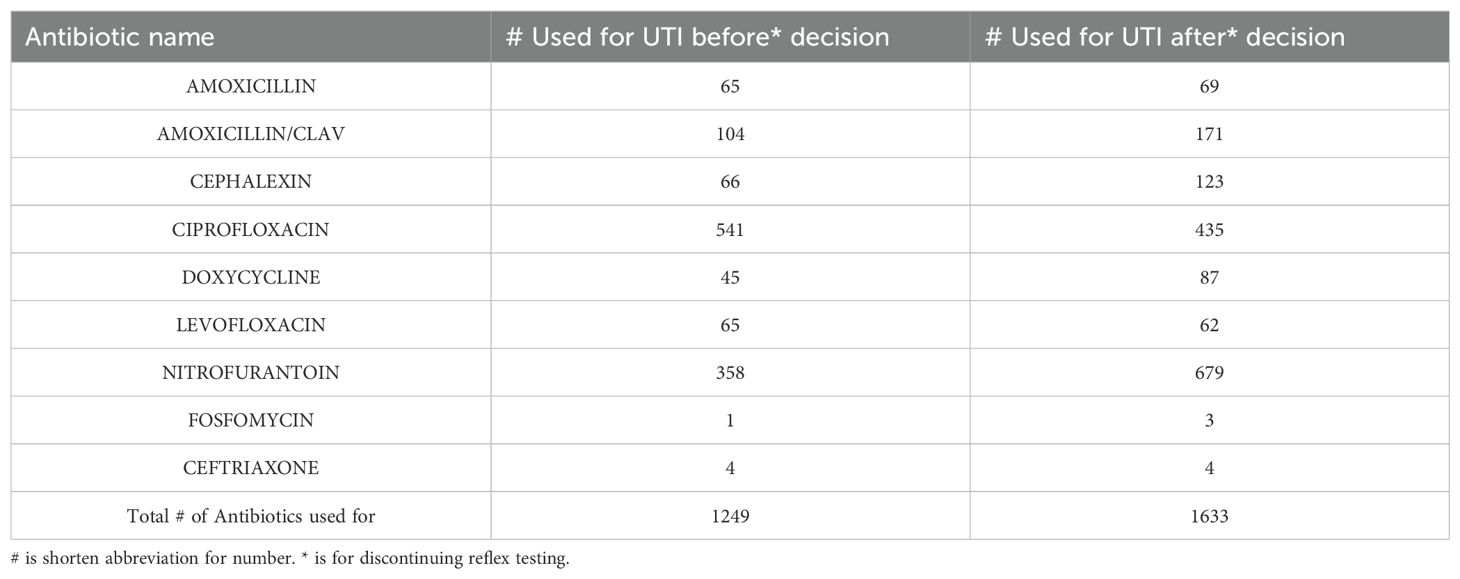Select the AMOXICILLIN/CLAV cell
This screenshot has width=1460, height=579.
[x=251, y=134]
